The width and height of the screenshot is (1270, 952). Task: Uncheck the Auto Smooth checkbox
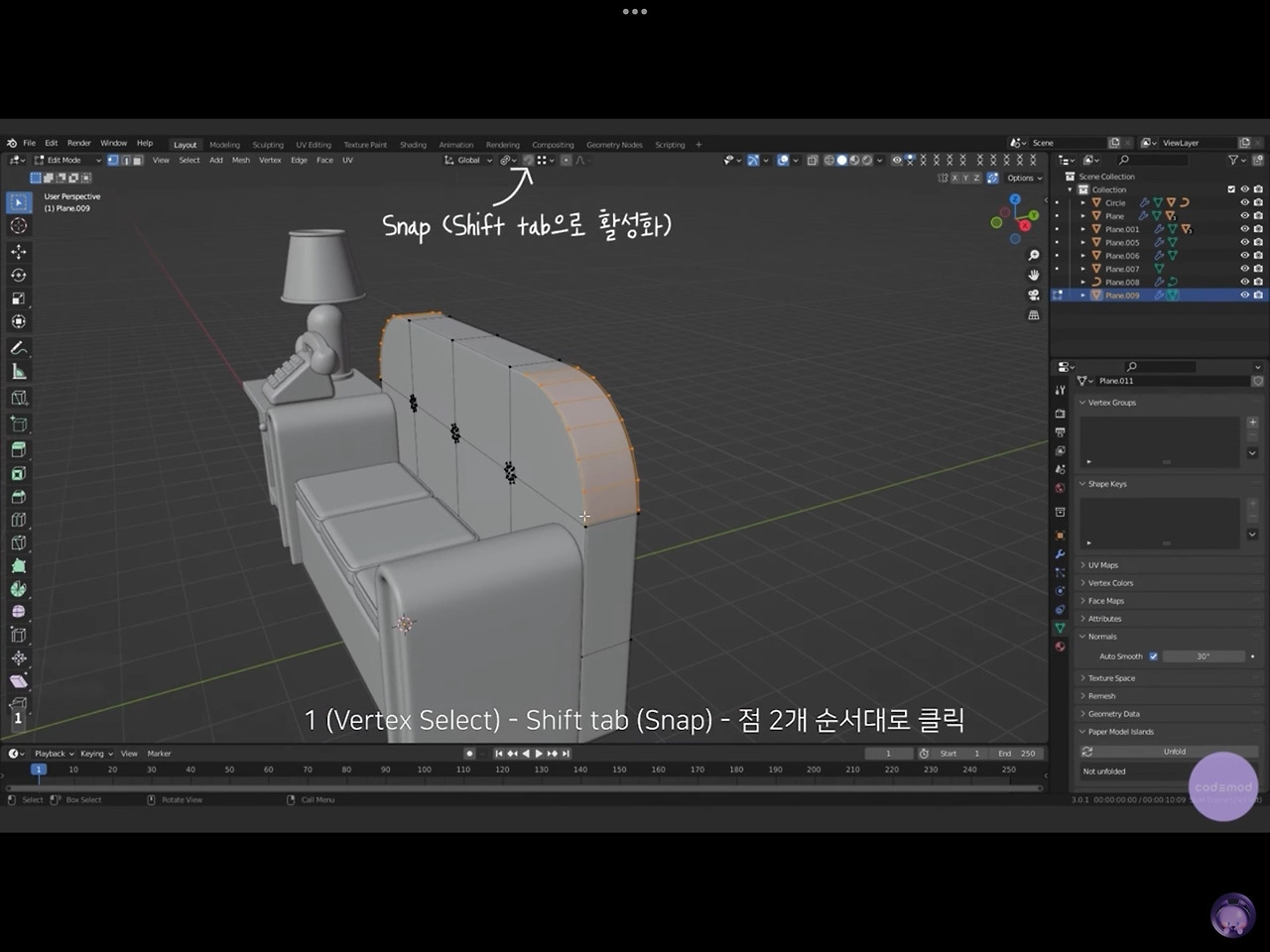(x=1153, y=656)
